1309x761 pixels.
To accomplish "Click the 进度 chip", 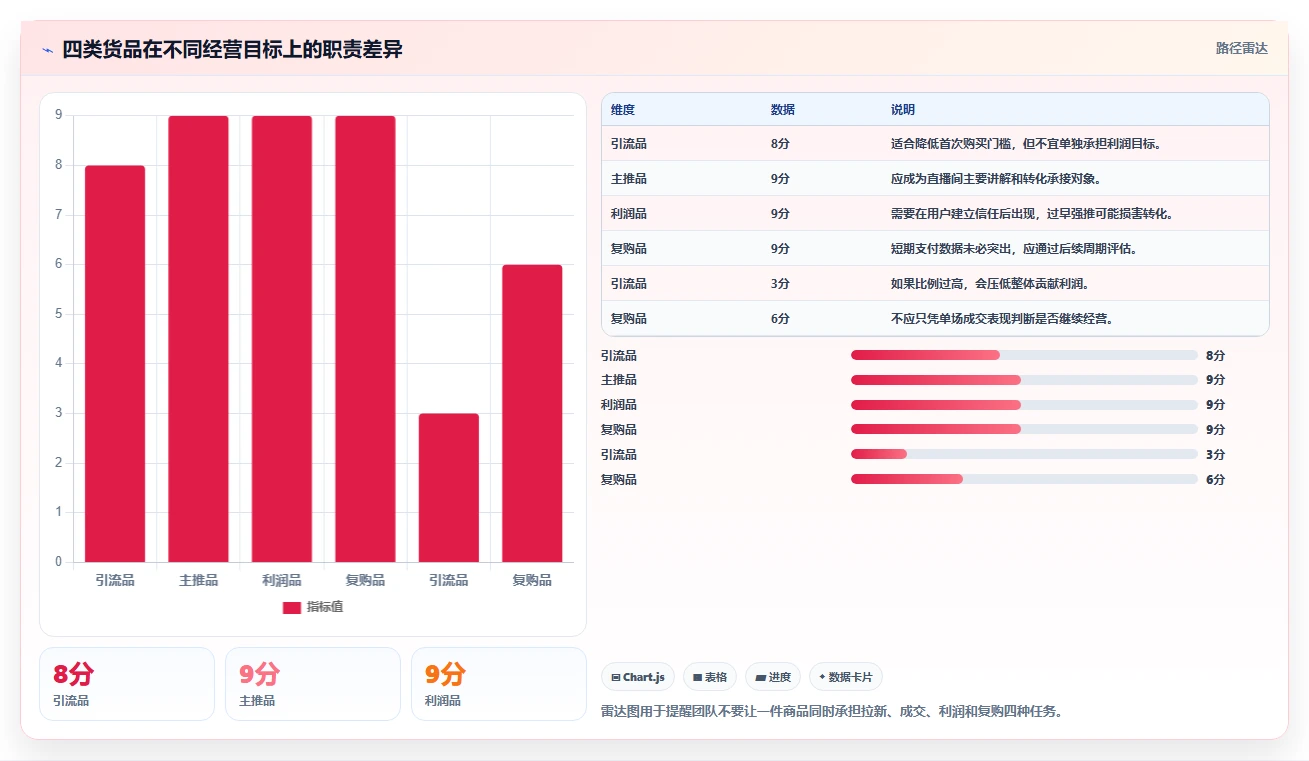I will [773, 677].
